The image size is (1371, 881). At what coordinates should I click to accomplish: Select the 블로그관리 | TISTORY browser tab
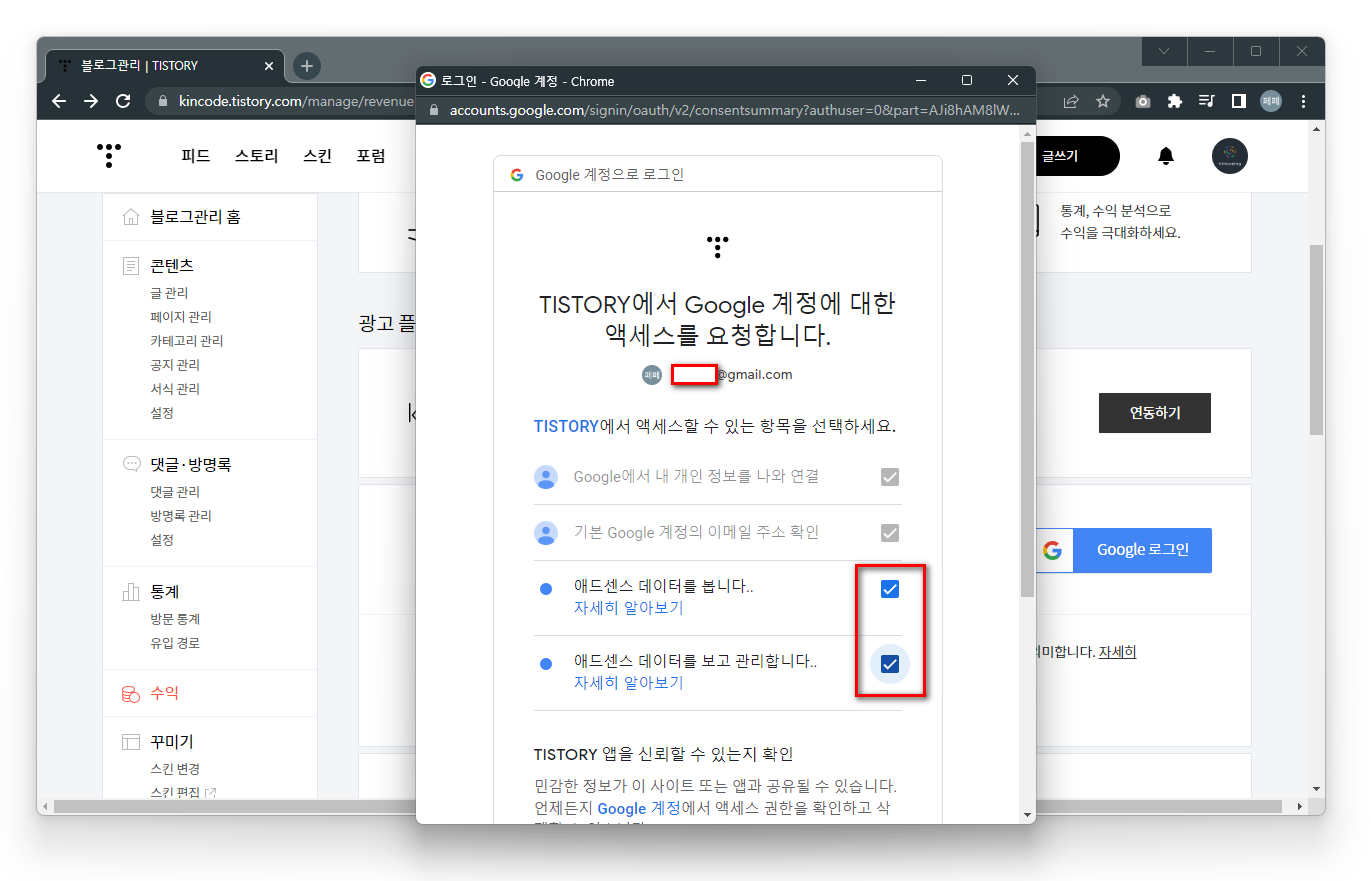click(165, 66)
